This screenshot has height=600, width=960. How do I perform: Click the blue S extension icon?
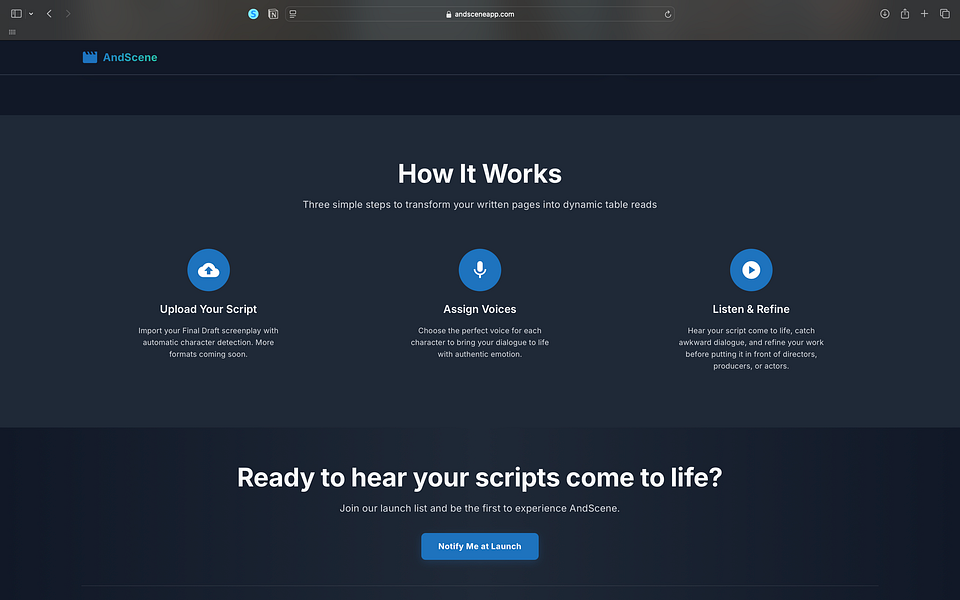(x=253, y=13)
